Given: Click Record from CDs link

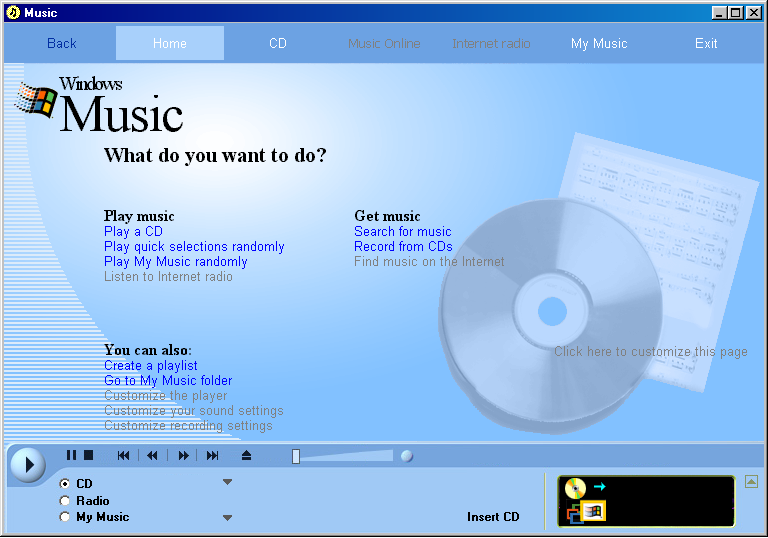Looking at the screenshot, I should 403,246.
